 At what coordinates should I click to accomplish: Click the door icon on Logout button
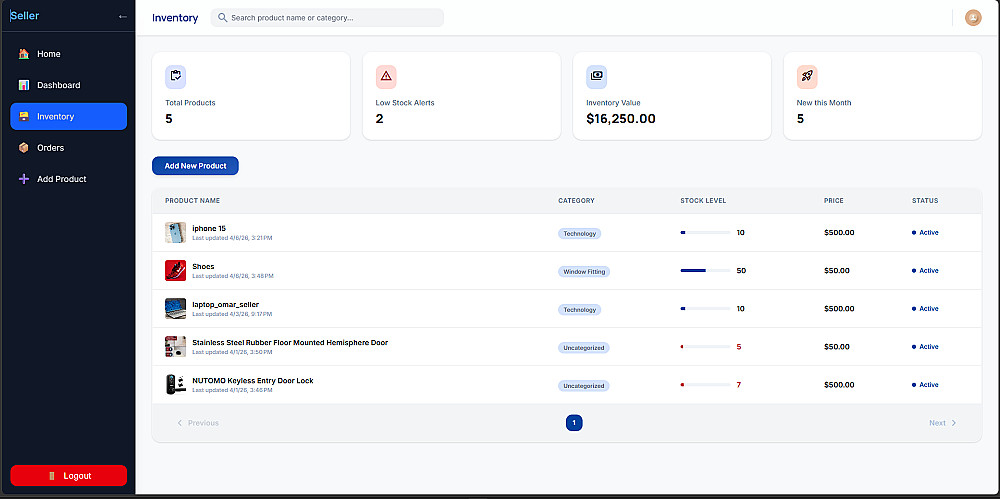(52, 476)
